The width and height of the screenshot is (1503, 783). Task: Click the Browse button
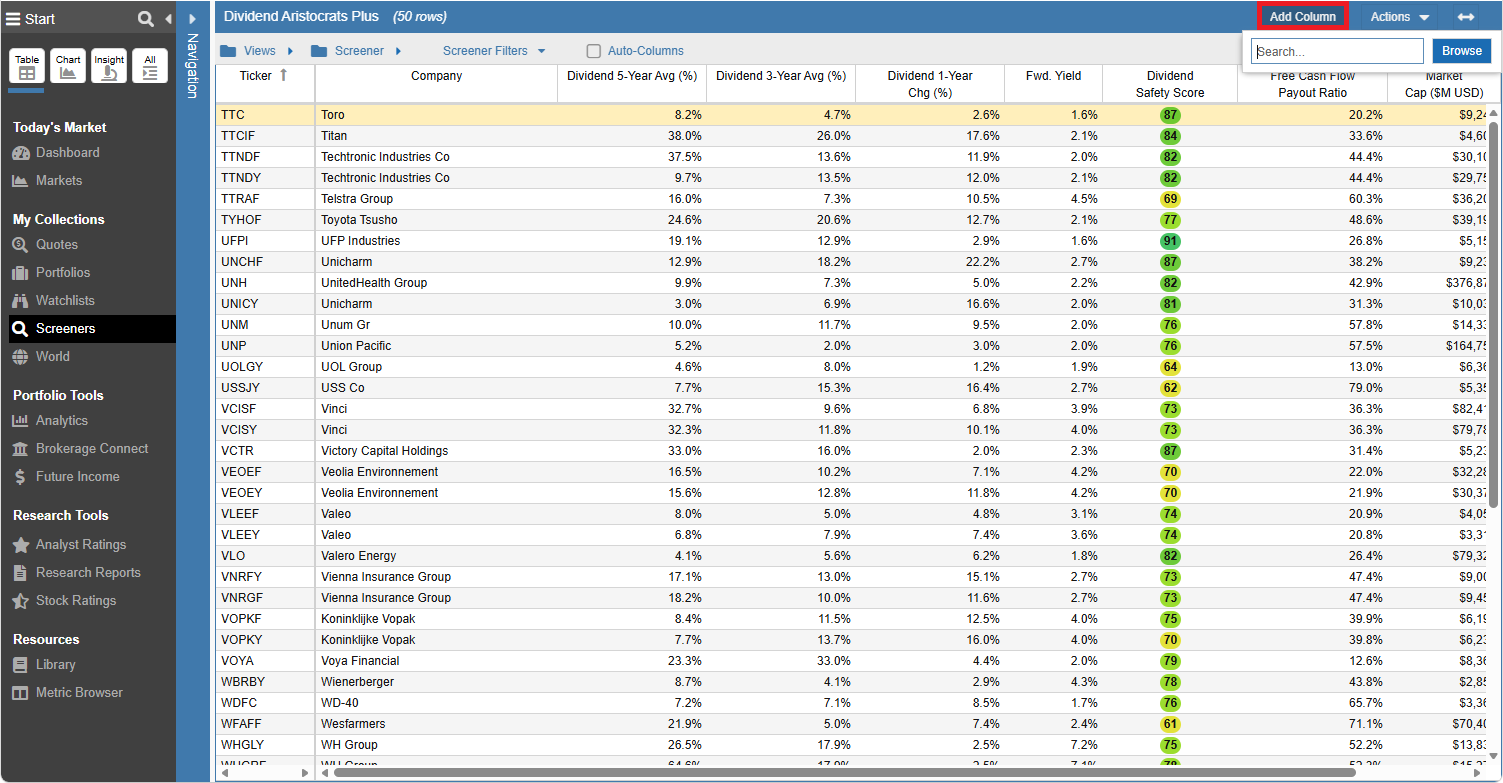1461,51
